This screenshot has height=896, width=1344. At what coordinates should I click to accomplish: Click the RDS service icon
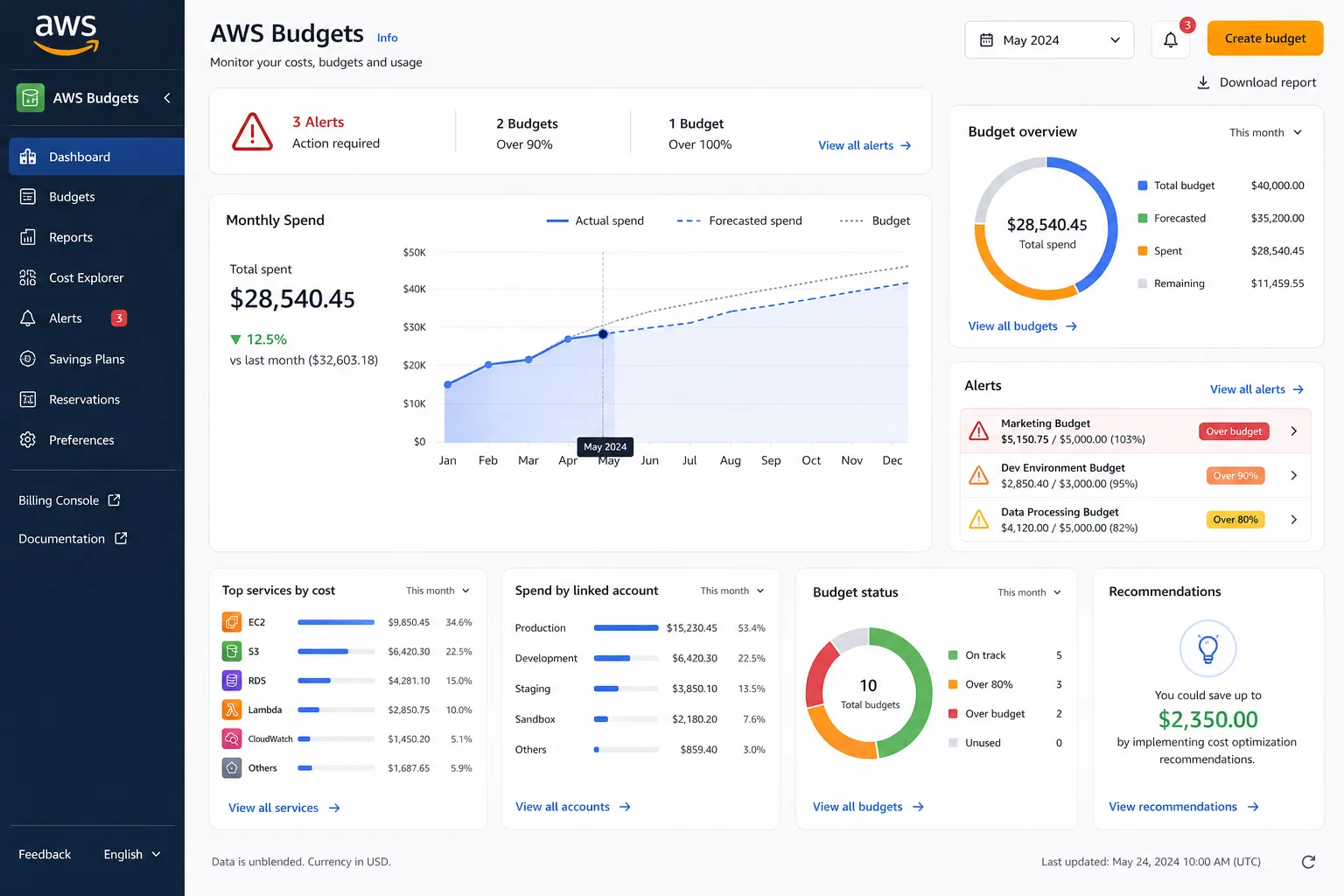232,680
